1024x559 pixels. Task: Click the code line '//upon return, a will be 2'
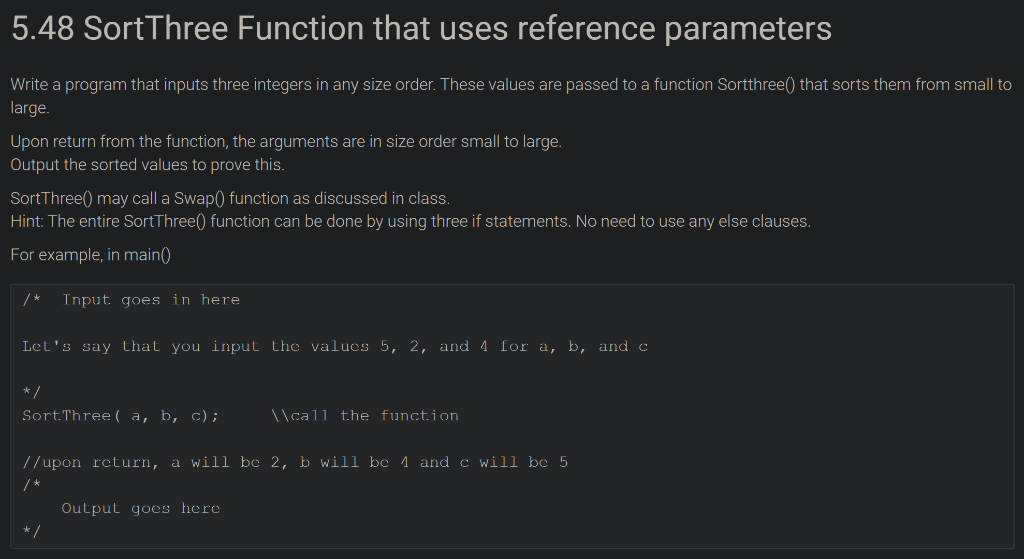coord(295,462)
